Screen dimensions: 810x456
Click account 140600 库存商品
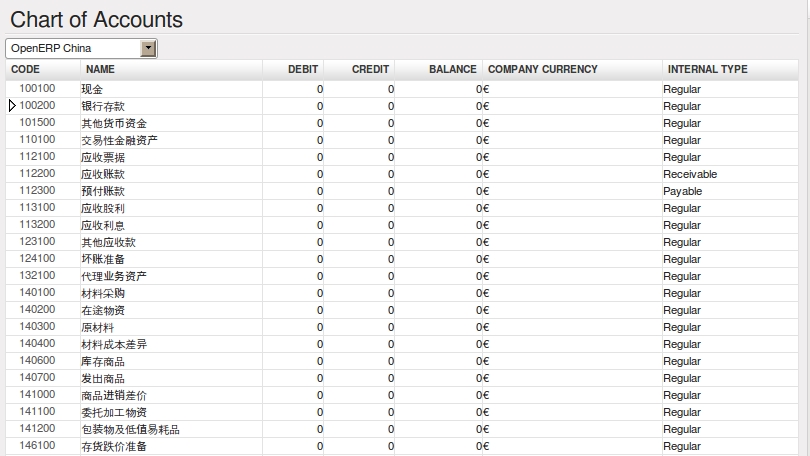point(102,361)
